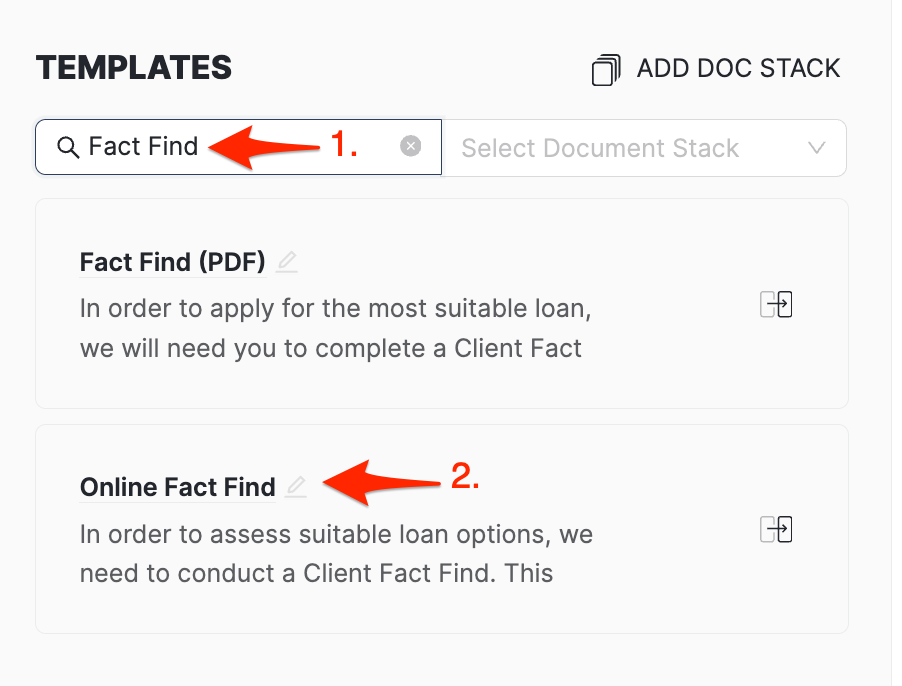Clear the template search text
Image resolution: width=902 pixels, height=686 pixels.
410,147
